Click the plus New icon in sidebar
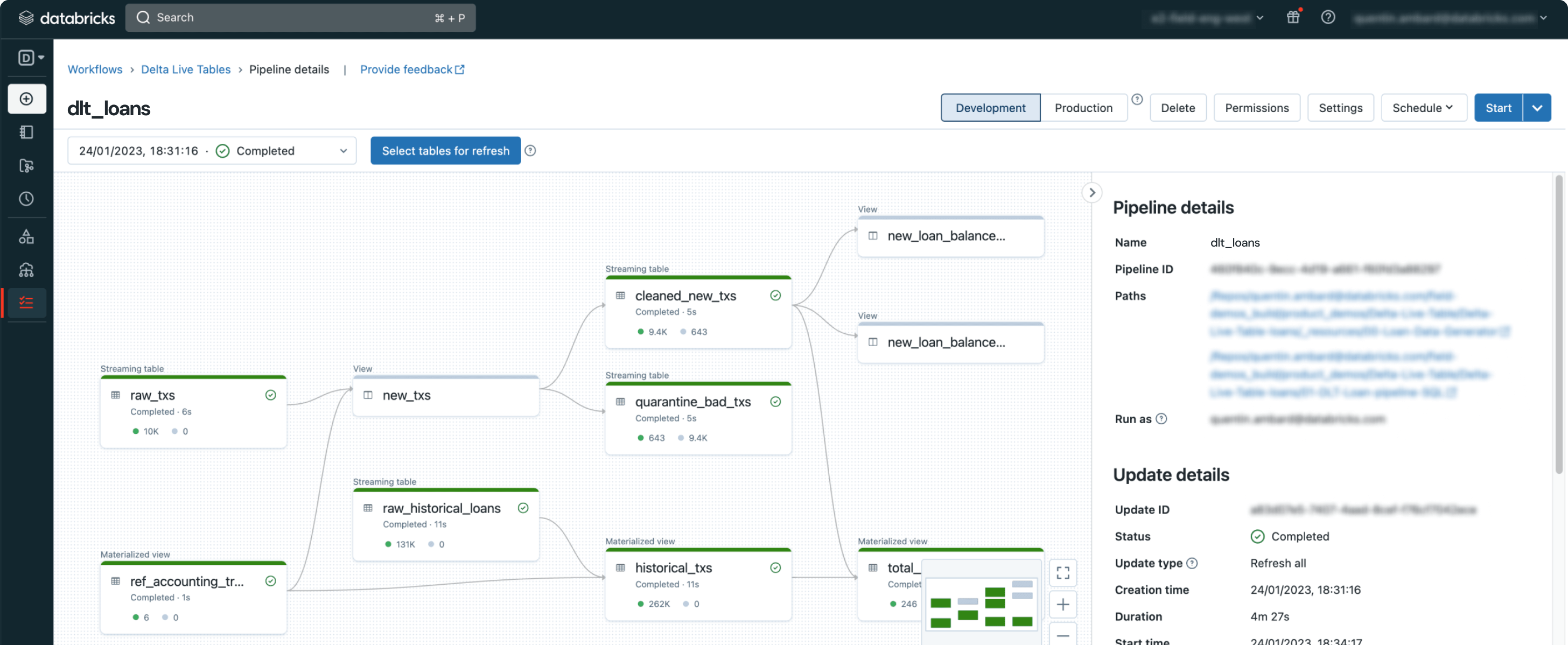Viewport: 1568px width, 645px height. (x=26, y=99)
